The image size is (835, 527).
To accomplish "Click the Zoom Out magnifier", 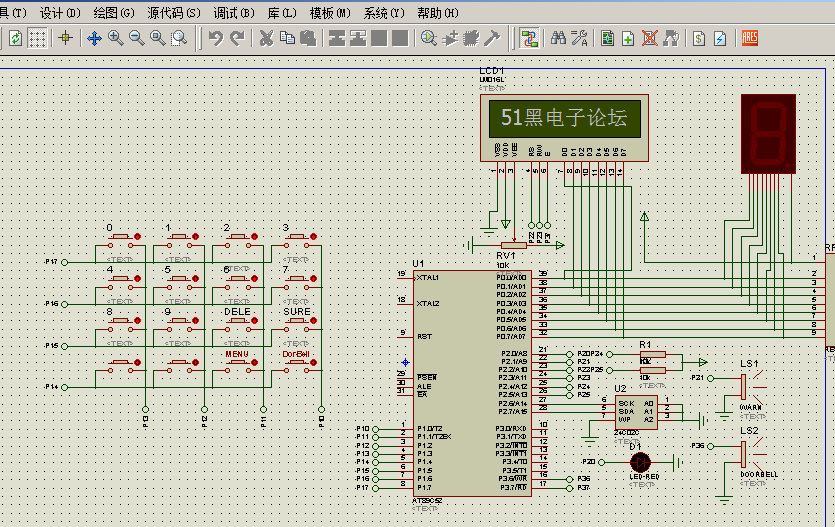I will click(x=136, y=39).
